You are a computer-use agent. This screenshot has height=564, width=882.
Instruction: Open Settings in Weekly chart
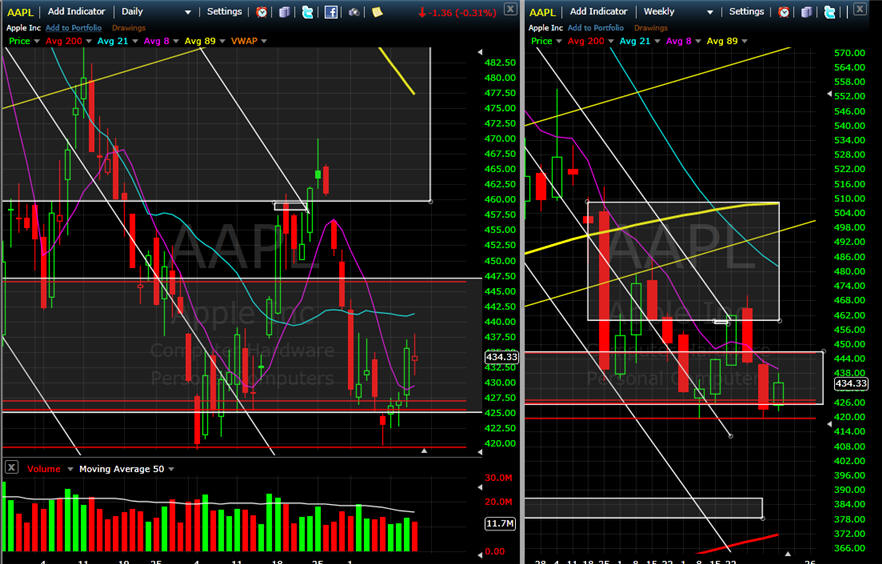(x=746, y=11)
